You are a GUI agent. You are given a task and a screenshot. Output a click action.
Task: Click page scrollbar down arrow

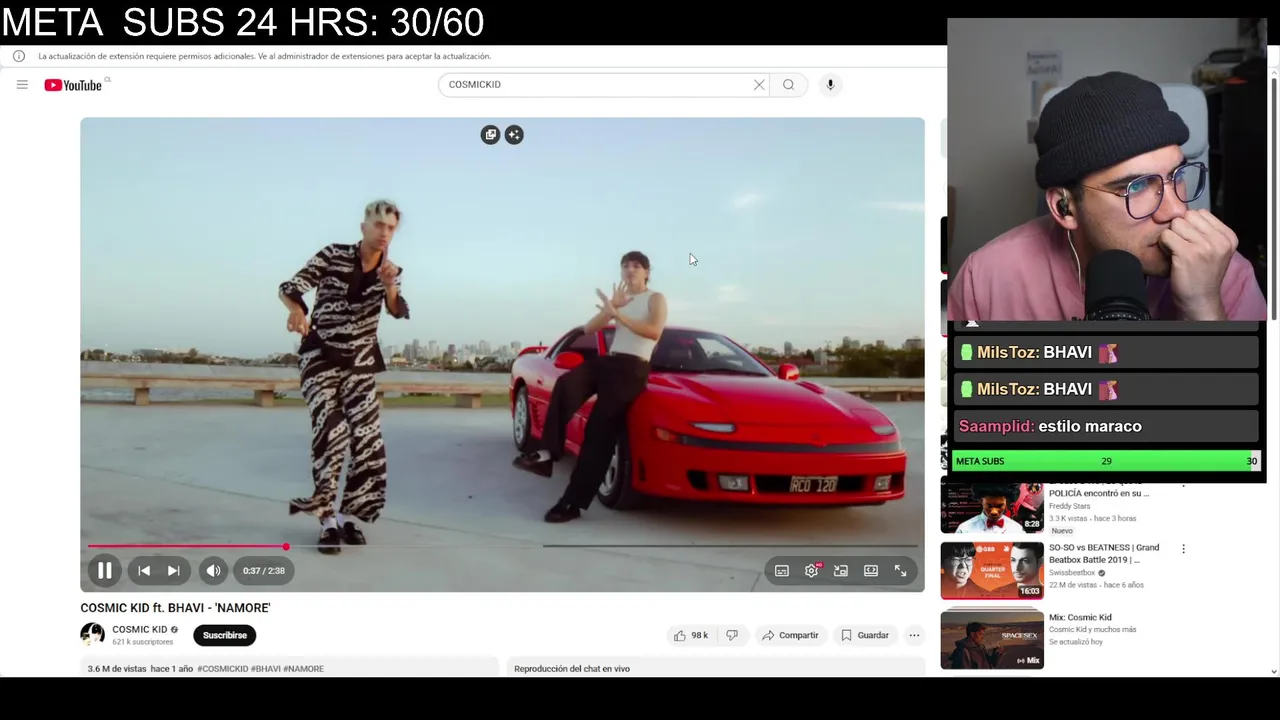coord(1273,671)
